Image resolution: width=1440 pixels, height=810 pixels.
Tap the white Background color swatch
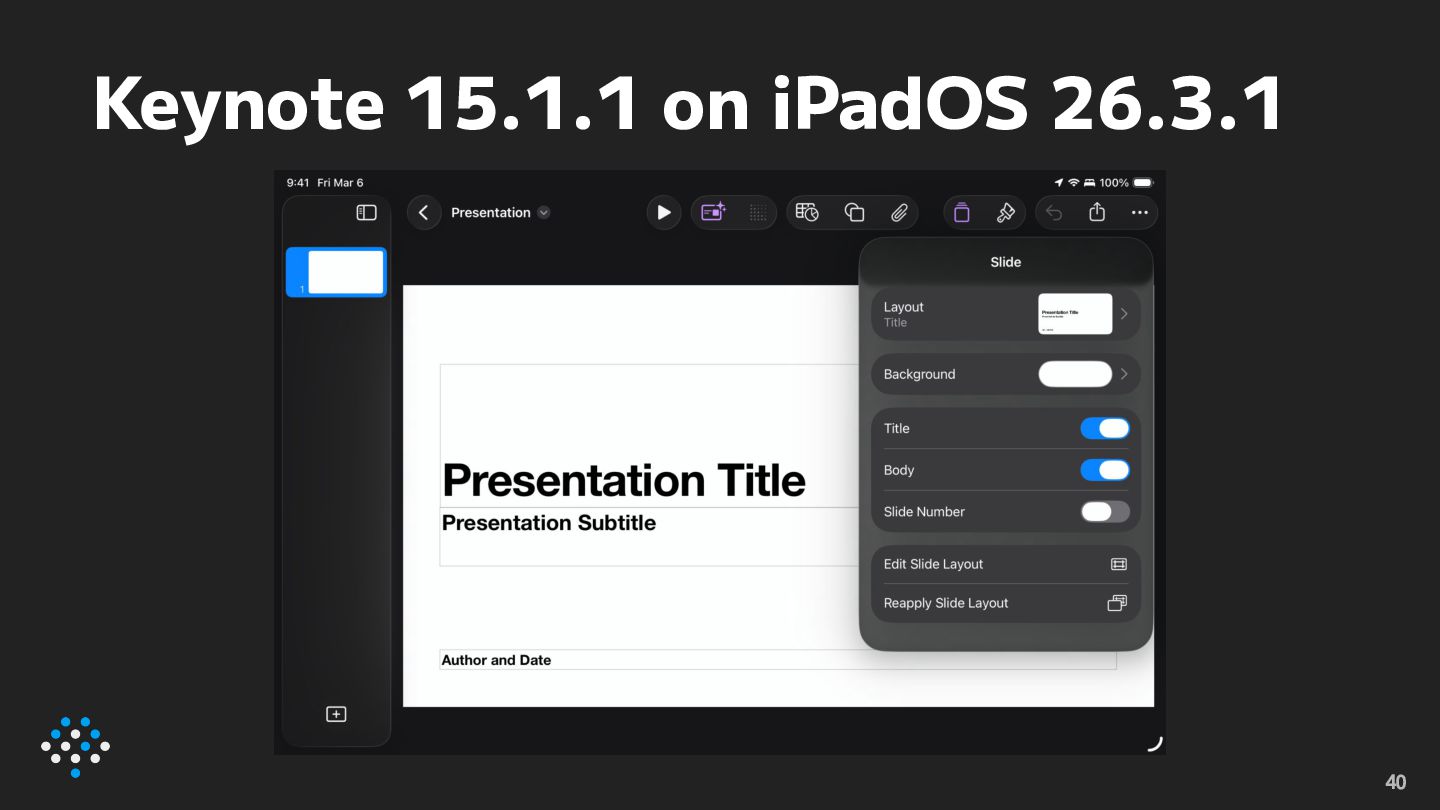point(1075,374)
